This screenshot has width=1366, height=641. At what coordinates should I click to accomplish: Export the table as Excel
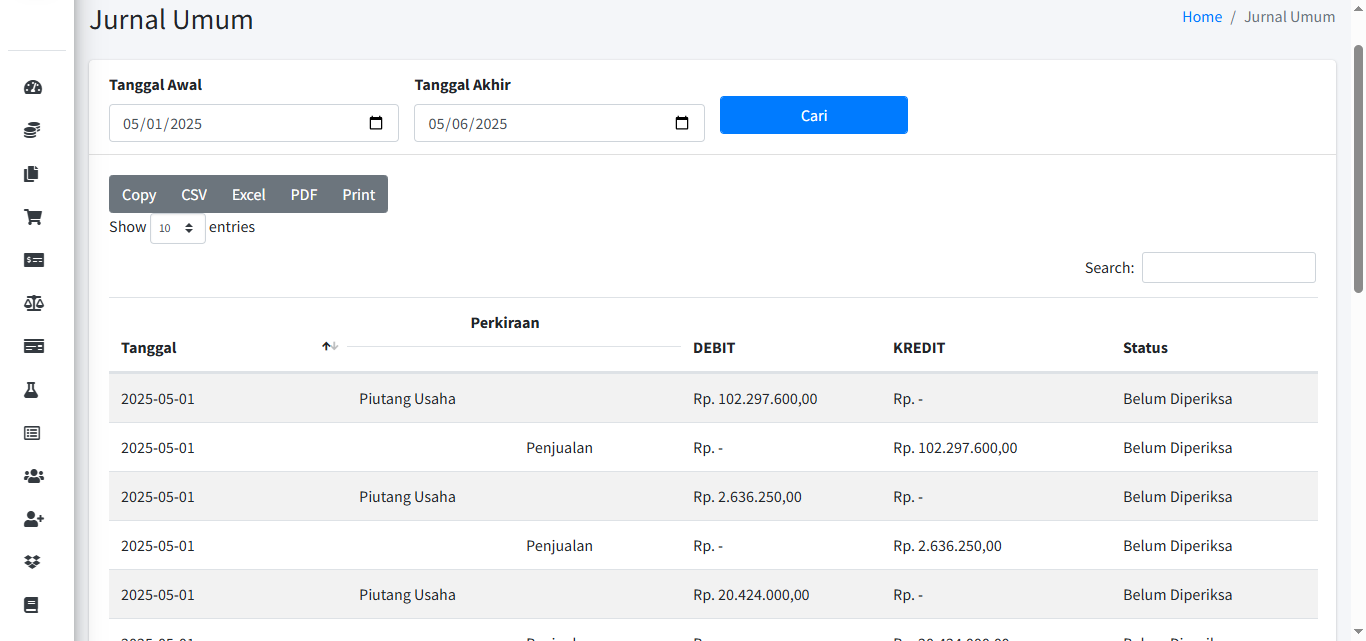pos(248,195)
